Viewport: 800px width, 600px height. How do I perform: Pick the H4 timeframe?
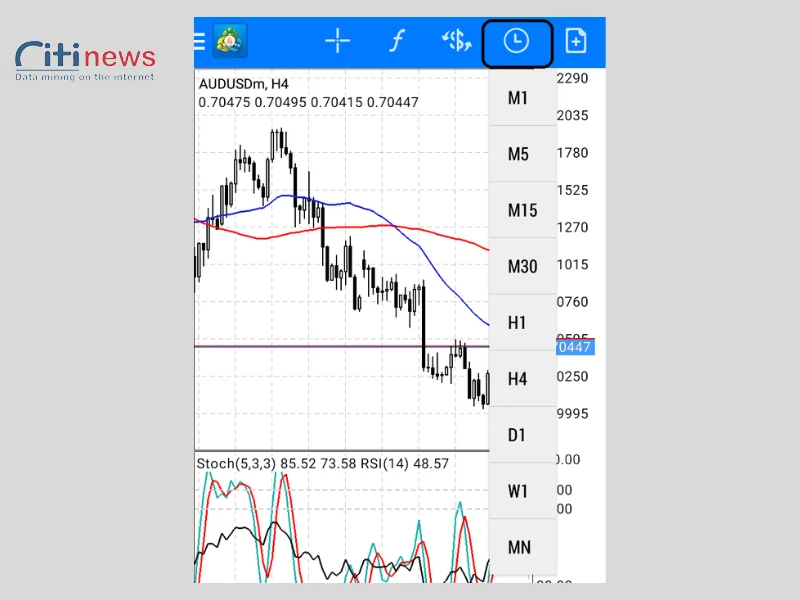[x=522, y=379]
